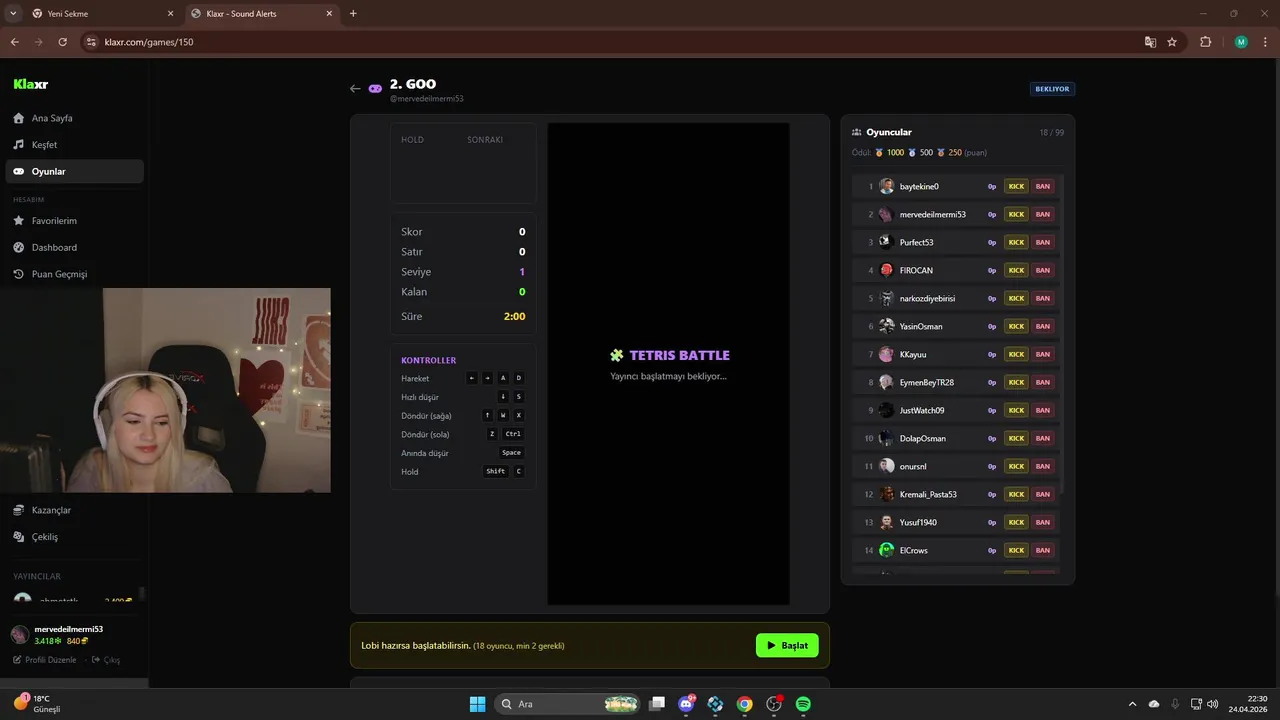Click the address bar URL

[149, 42]
